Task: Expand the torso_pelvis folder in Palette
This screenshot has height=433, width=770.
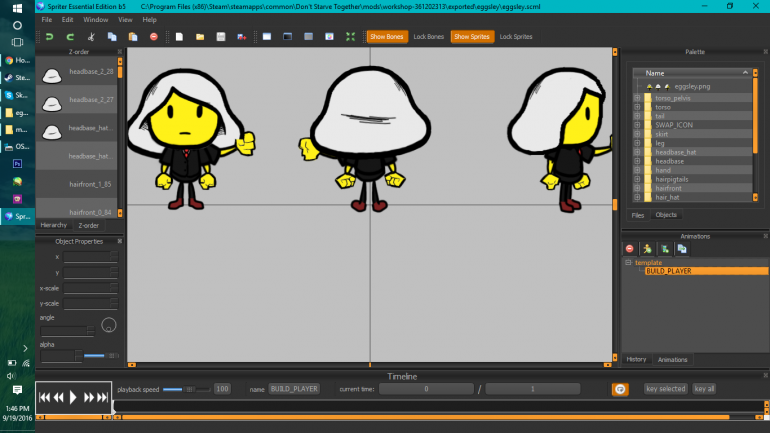Action: click(x=637, y=98)
